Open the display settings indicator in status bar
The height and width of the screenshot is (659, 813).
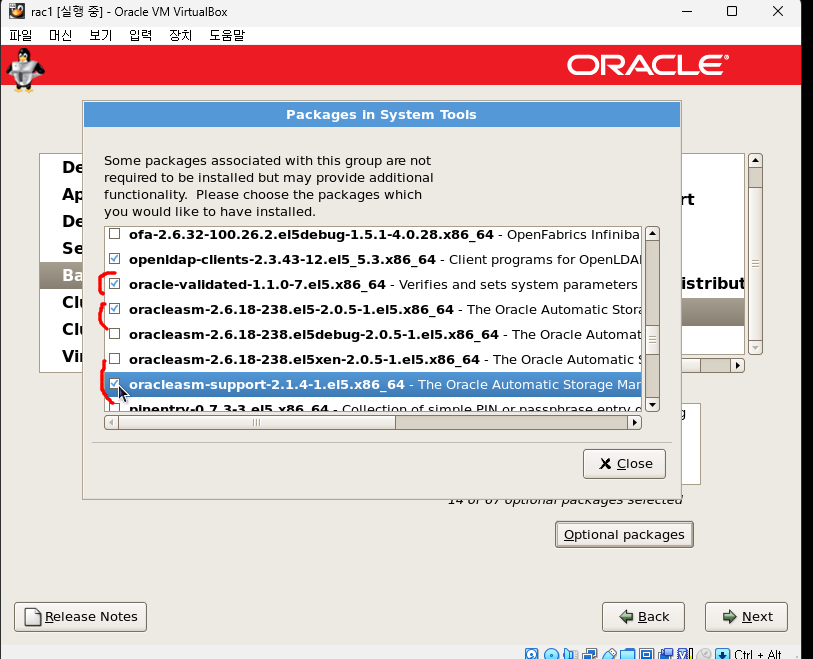pyautogui.click(x=647, y=654)
